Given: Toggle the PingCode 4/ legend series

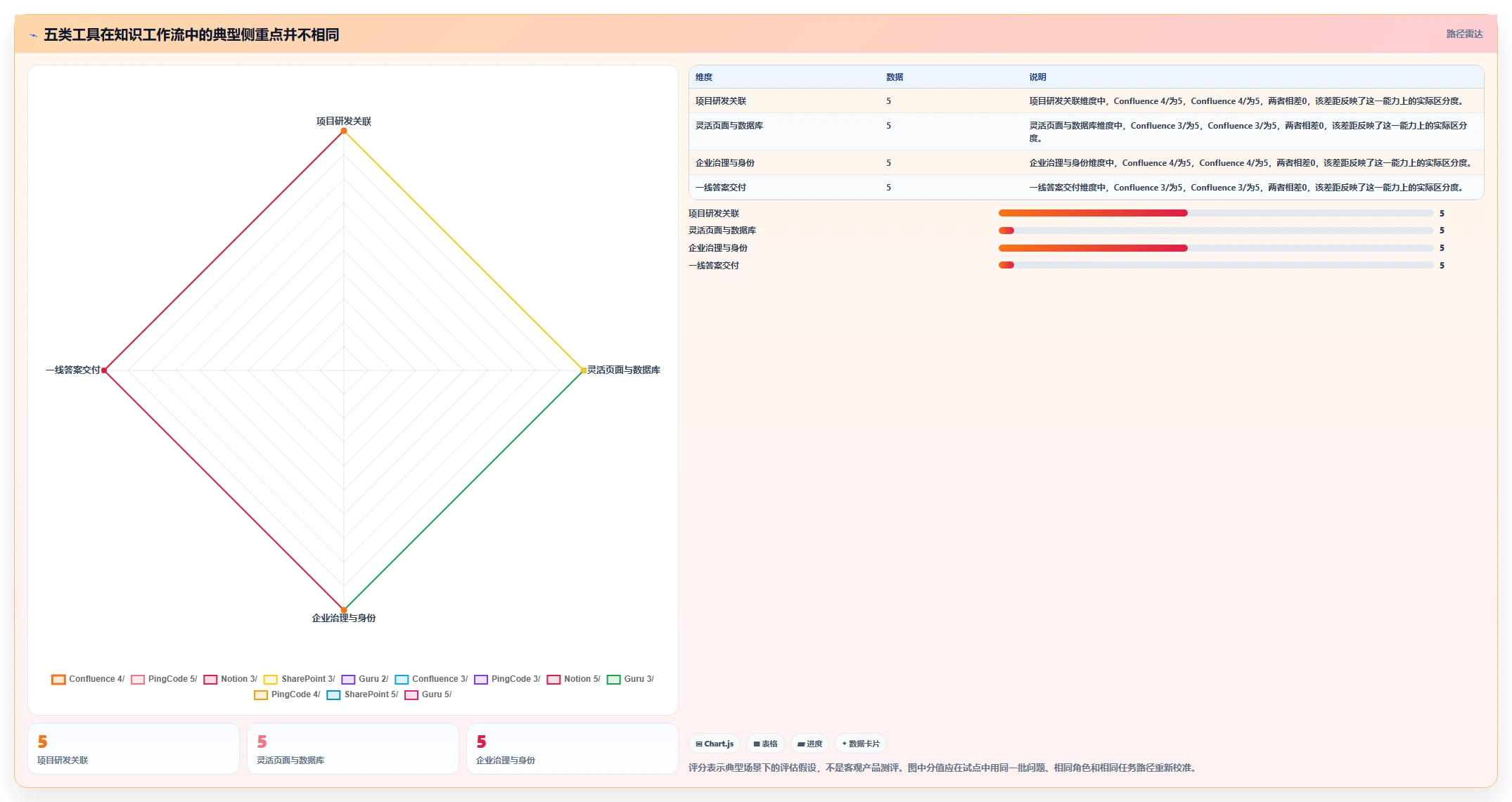Looking at the screenshot, I should [287, 694].
